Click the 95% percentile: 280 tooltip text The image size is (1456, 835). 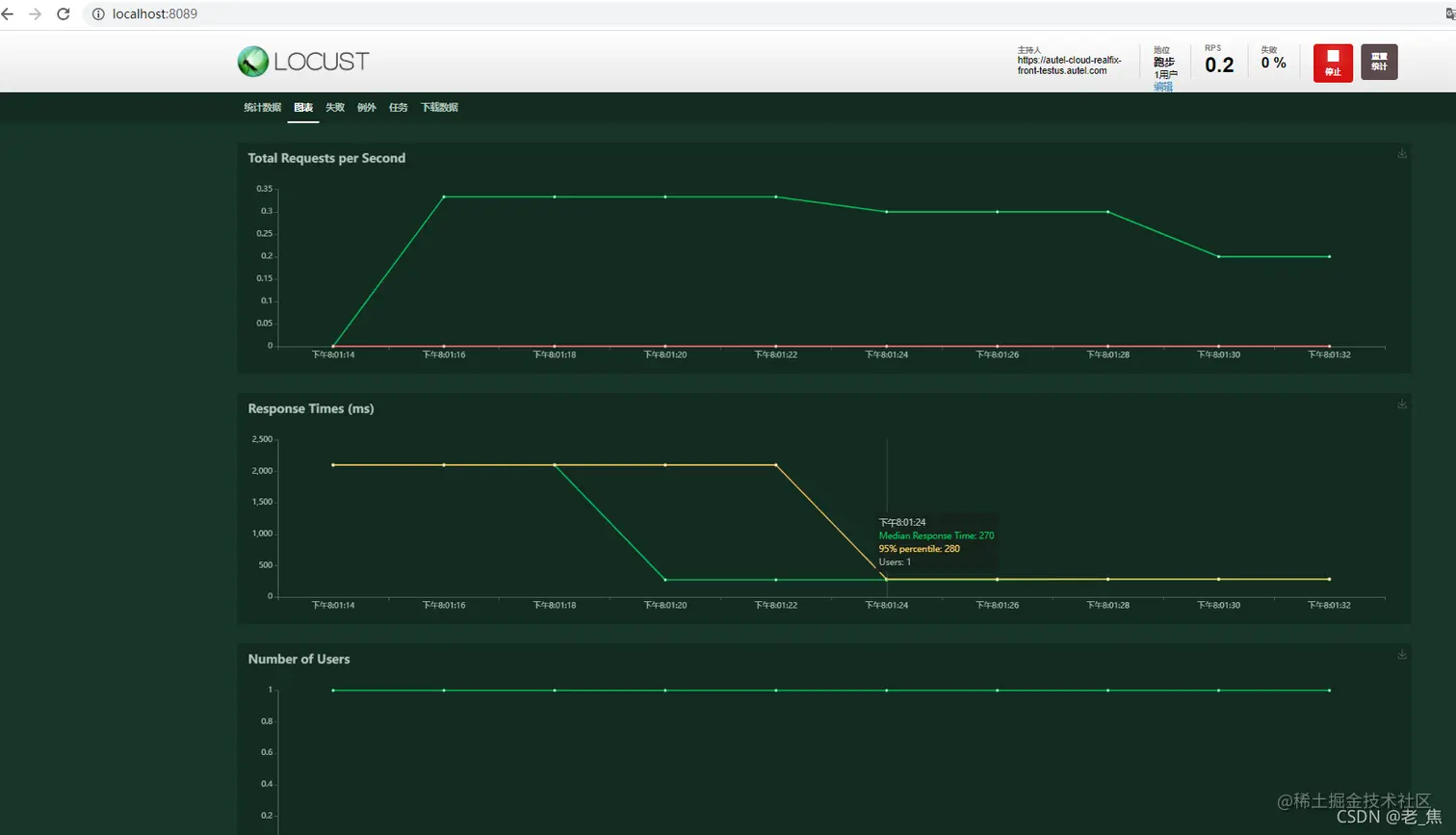click(x=920, y=549)
